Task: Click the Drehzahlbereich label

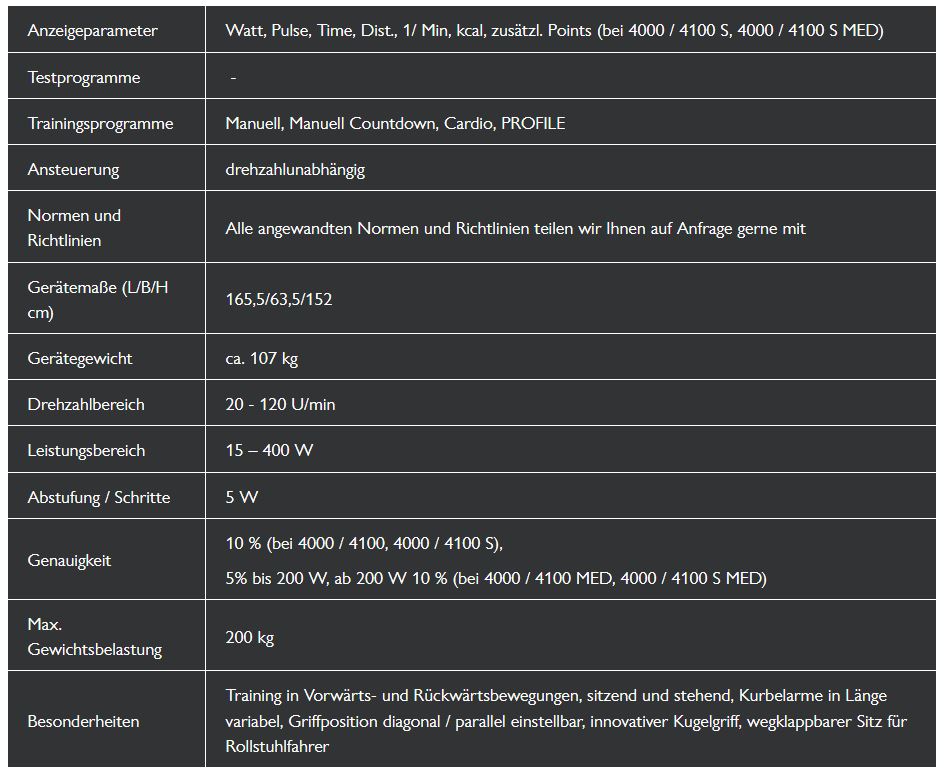Action: click(86, 405)
